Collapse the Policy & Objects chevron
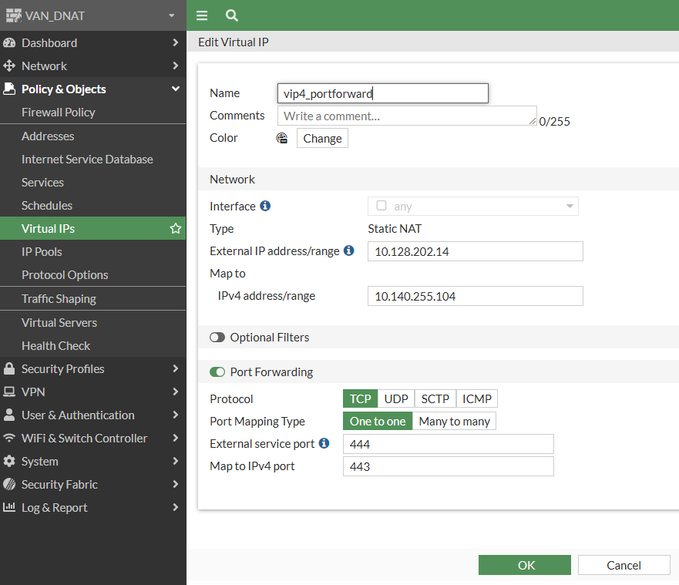 click(175, 89)
